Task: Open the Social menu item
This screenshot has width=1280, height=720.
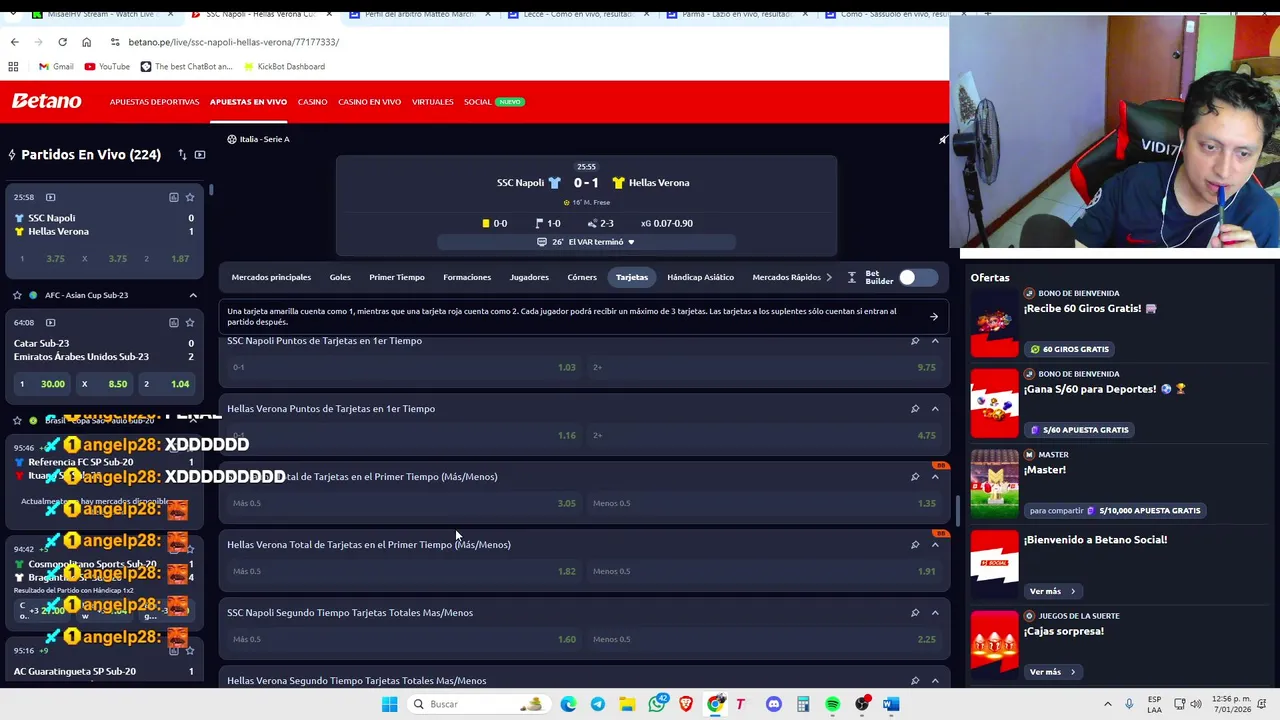Action: click(x=477, y=102)
